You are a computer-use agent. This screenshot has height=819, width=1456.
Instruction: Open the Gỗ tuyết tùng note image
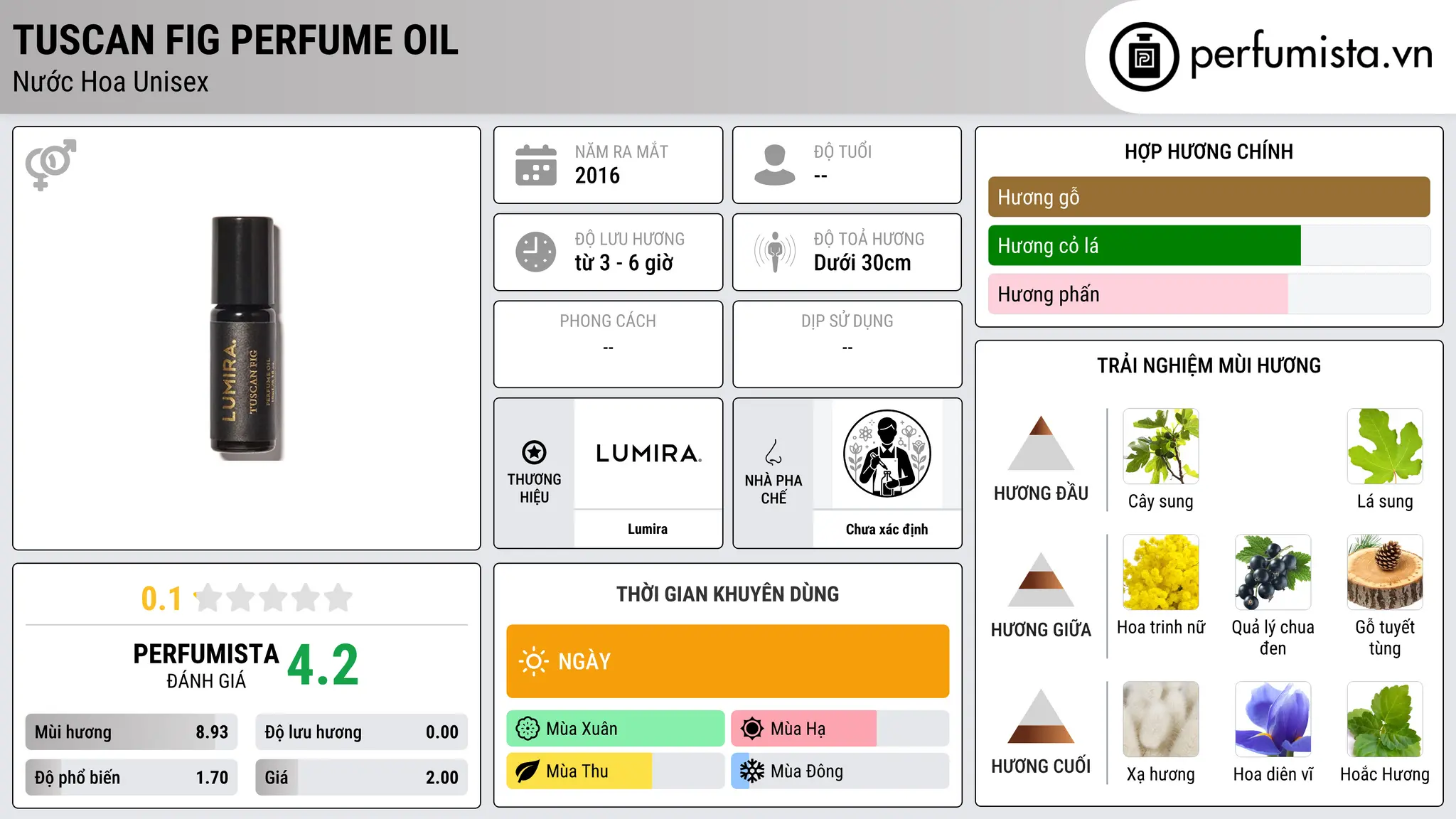(1385, 572)
